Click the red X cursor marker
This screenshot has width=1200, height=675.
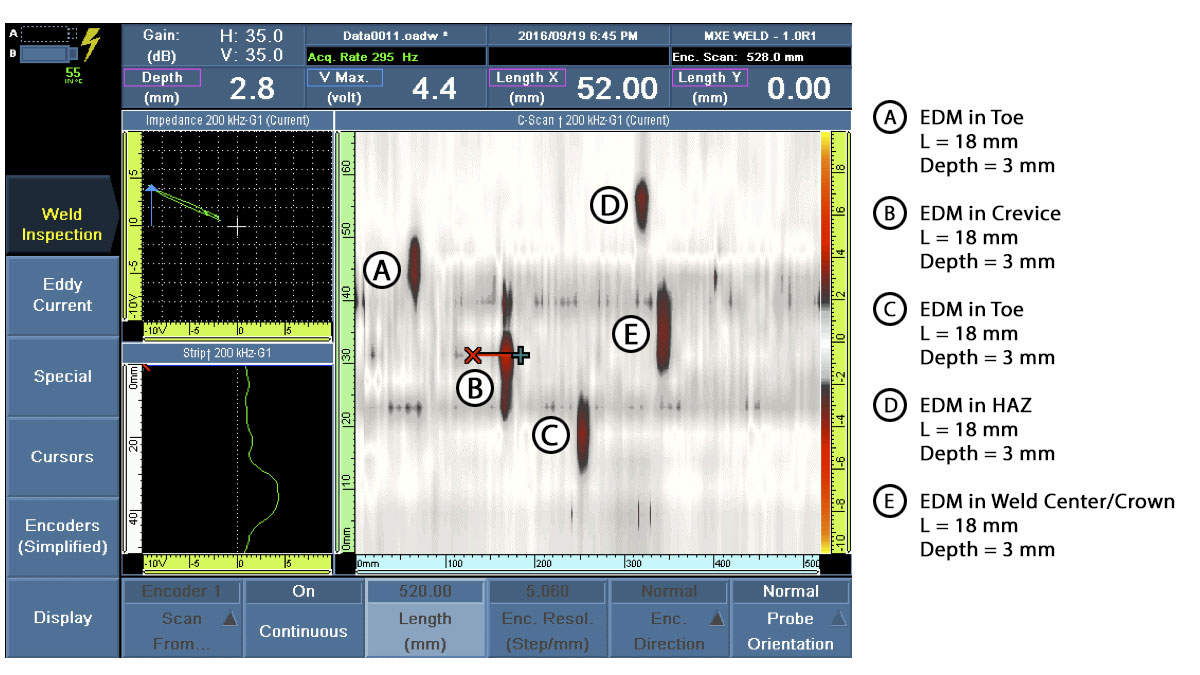coord(473,354)
